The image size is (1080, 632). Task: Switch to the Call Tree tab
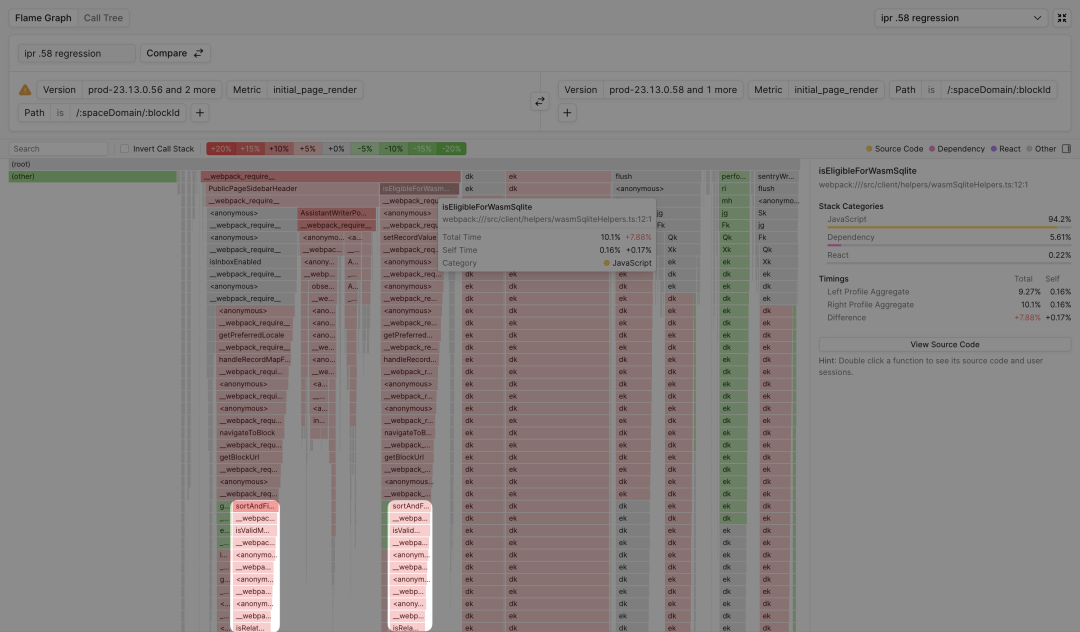[103, 18]
